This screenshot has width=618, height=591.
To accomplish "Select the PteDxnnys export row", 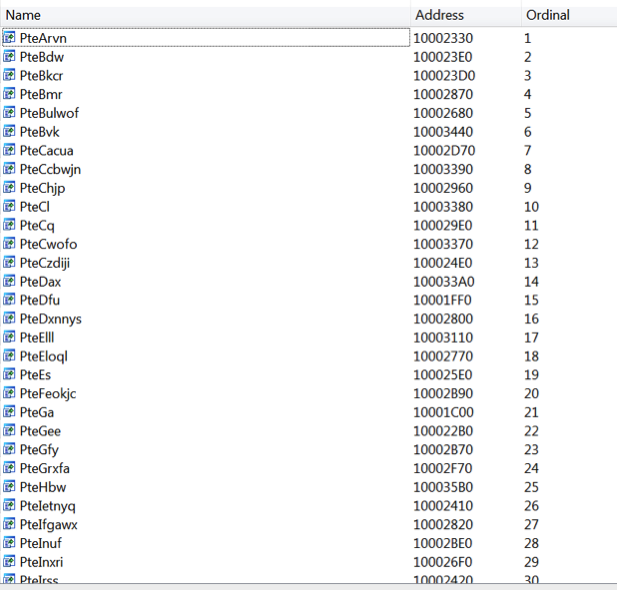I will tap(51, 319).
